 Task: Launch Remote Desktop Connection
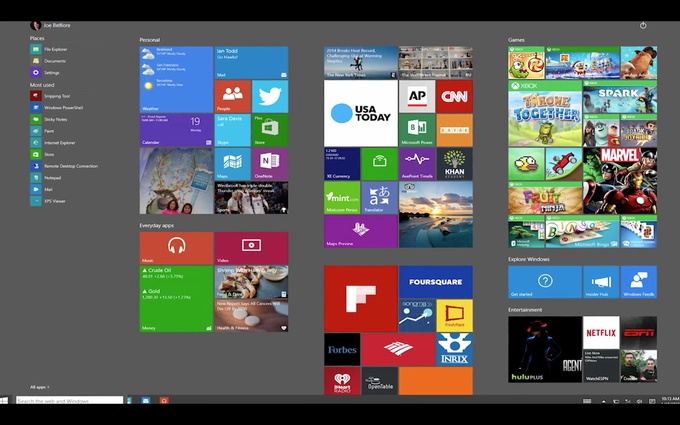(x=64, y=166)
